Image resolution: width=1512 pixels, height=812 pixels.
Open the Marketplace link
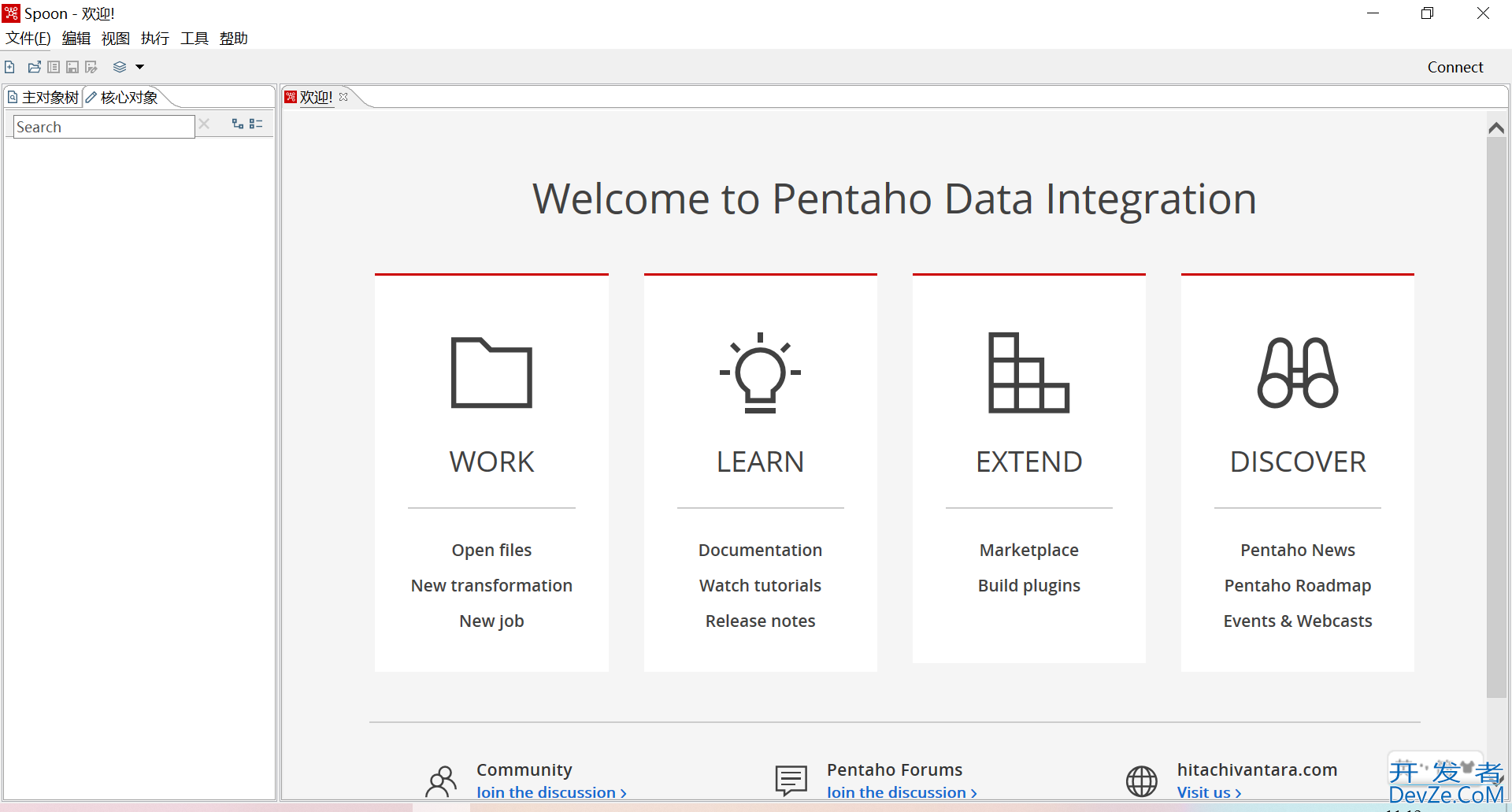[1028, 550]
